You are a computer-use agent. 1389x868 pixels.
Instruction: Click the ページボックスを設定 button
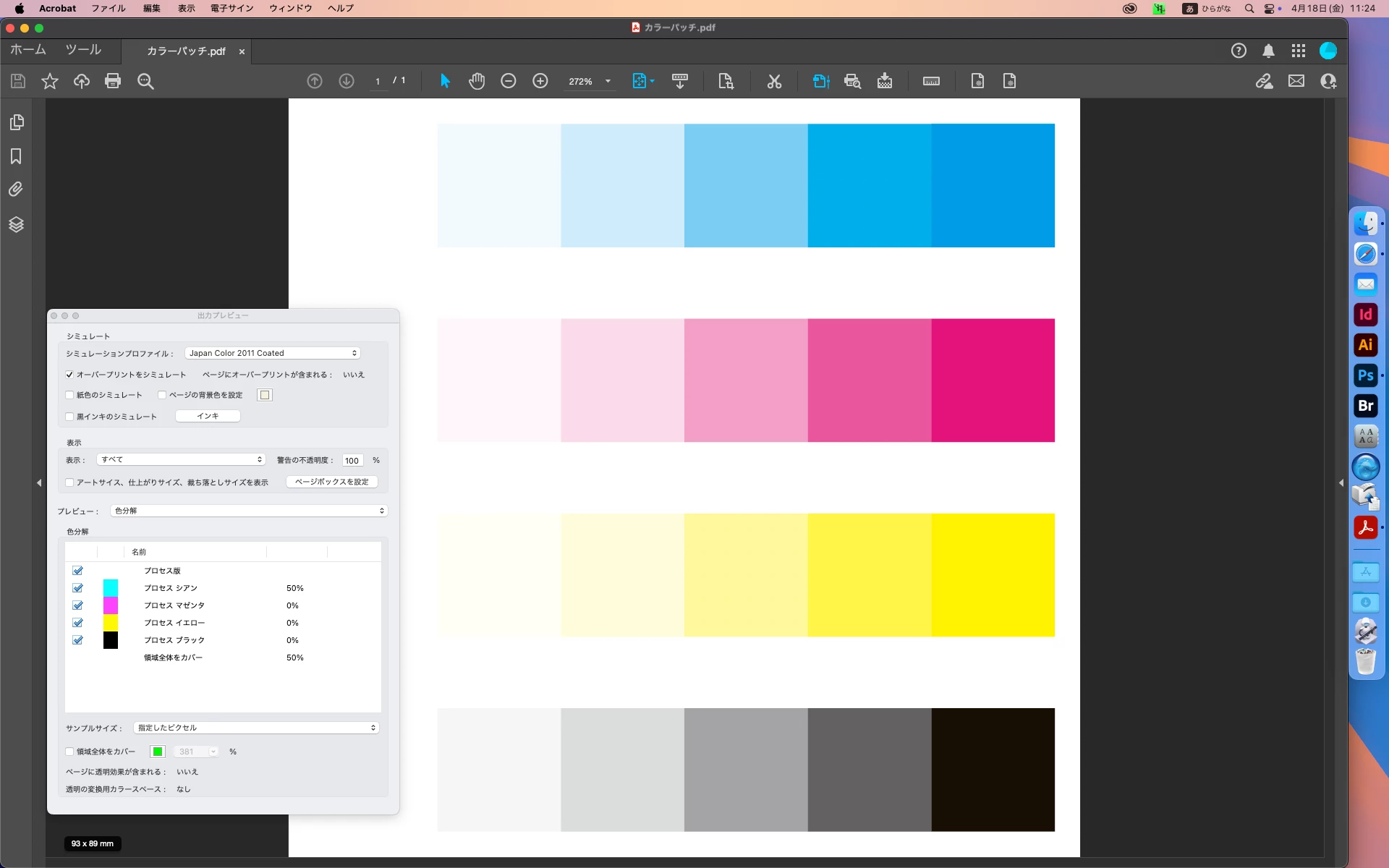pos(331,482)
